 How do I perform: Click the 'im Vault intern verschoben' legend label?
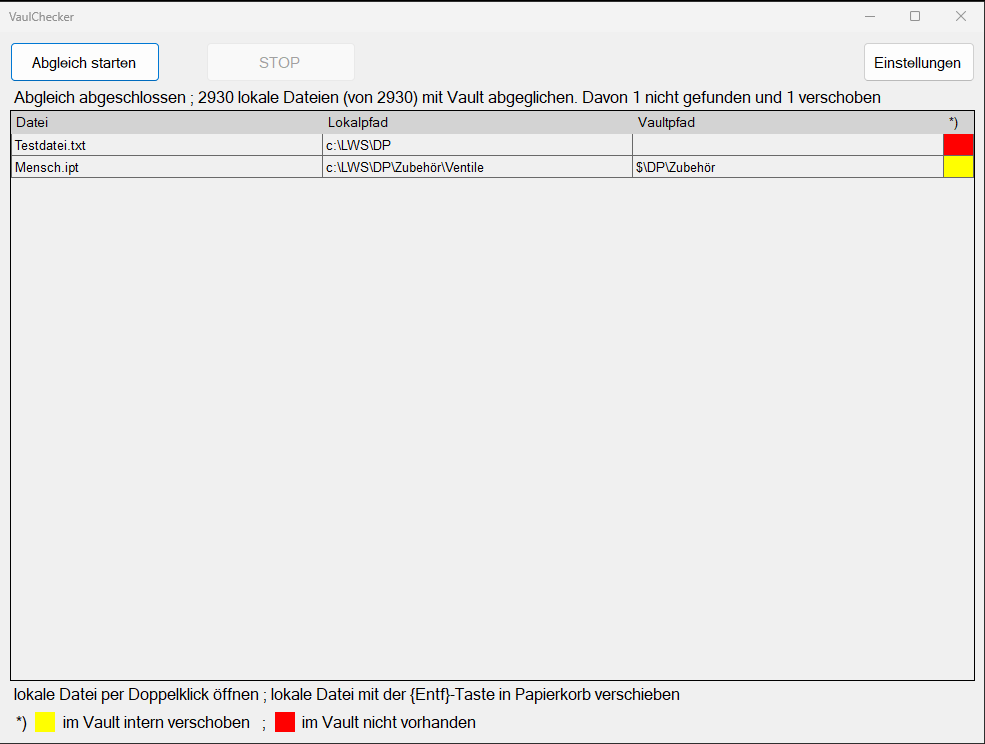pyautogui.click(x=156, y=723)
